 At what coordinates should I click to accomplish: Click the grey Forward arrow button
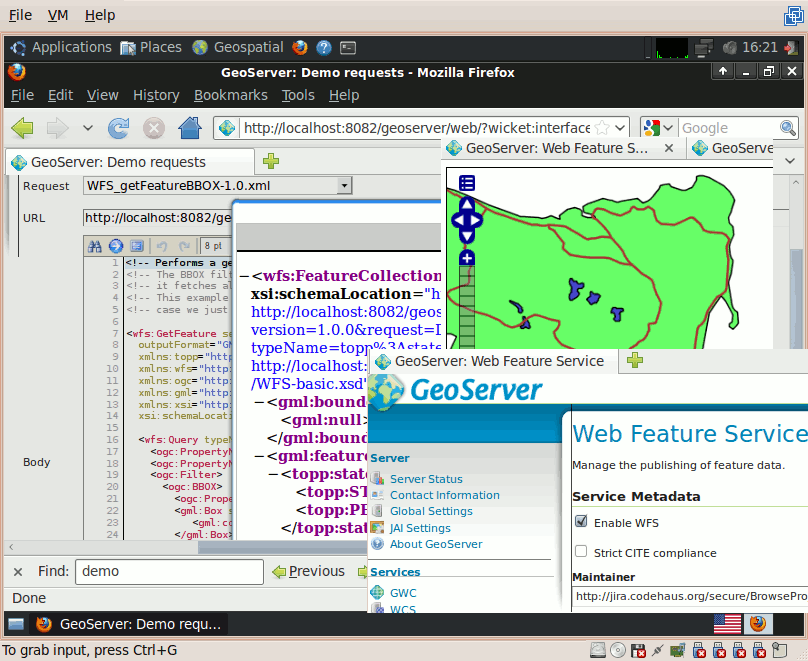tap(57, 127)
